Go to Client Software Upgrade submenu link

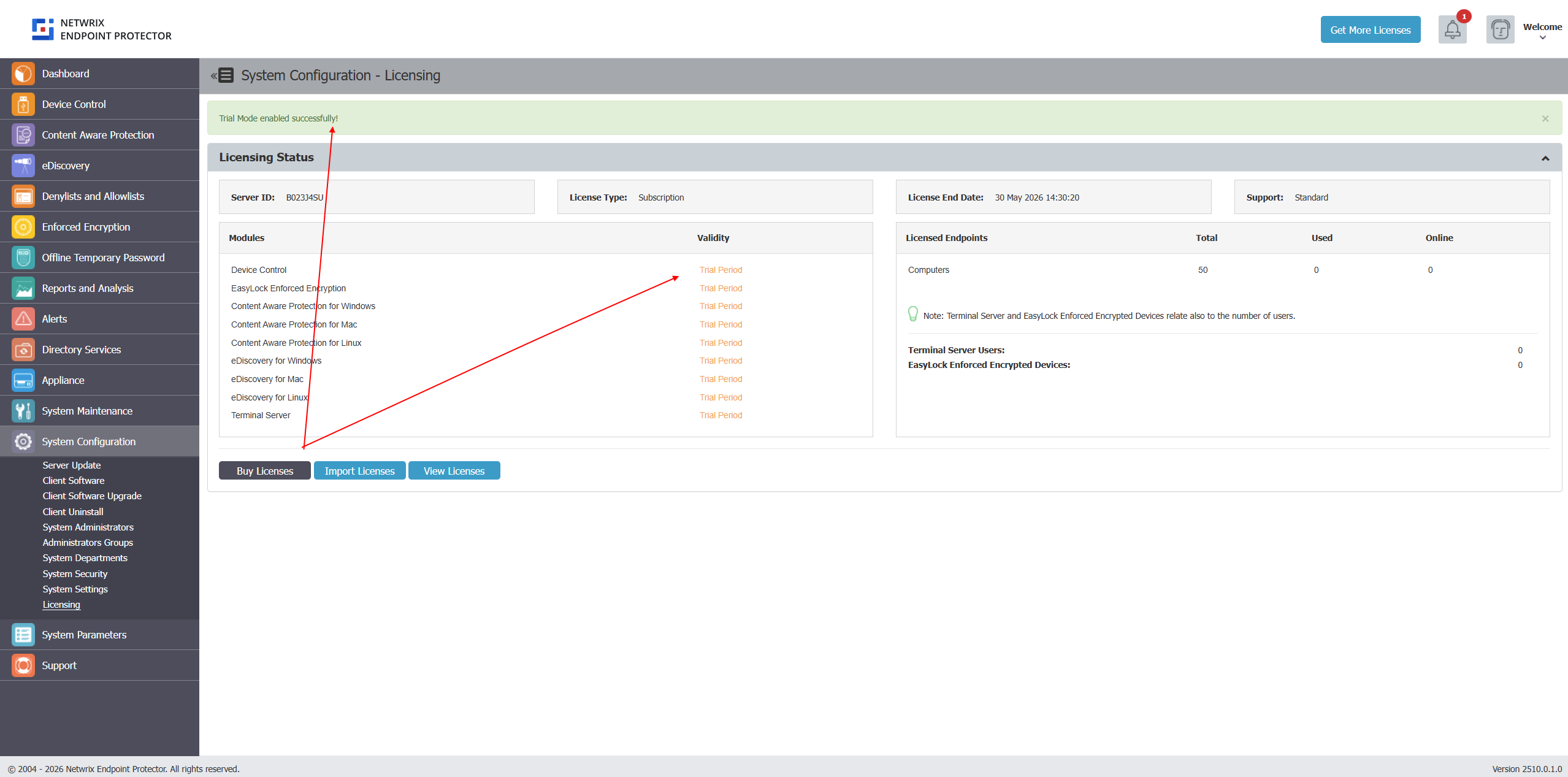click(92, 496)
